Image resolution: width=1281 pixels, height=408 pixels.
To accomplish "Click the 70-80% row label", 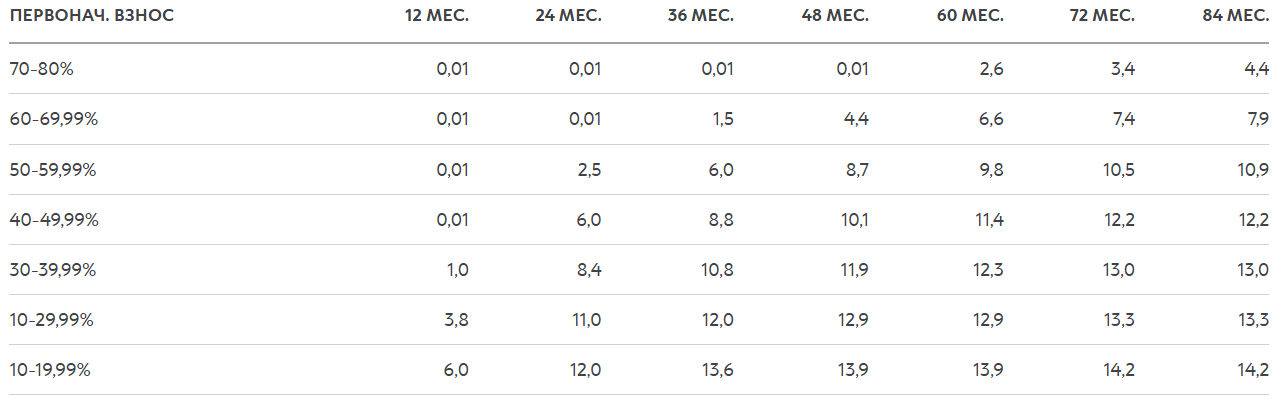I will [42, 69].
